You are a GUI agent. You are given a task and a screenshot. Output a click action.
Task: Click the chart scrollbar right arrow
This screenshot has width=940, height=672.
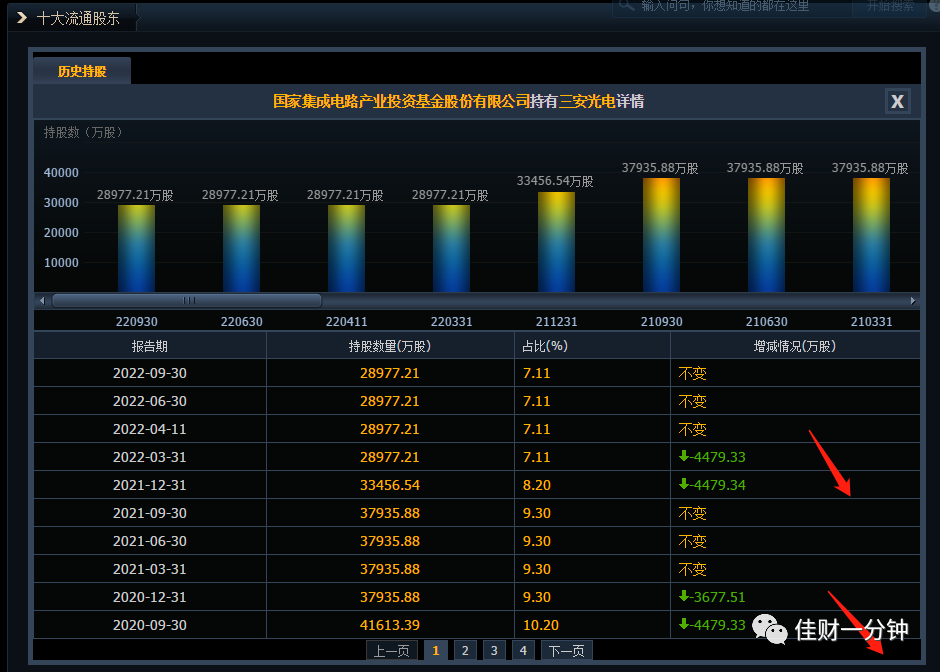912,300
